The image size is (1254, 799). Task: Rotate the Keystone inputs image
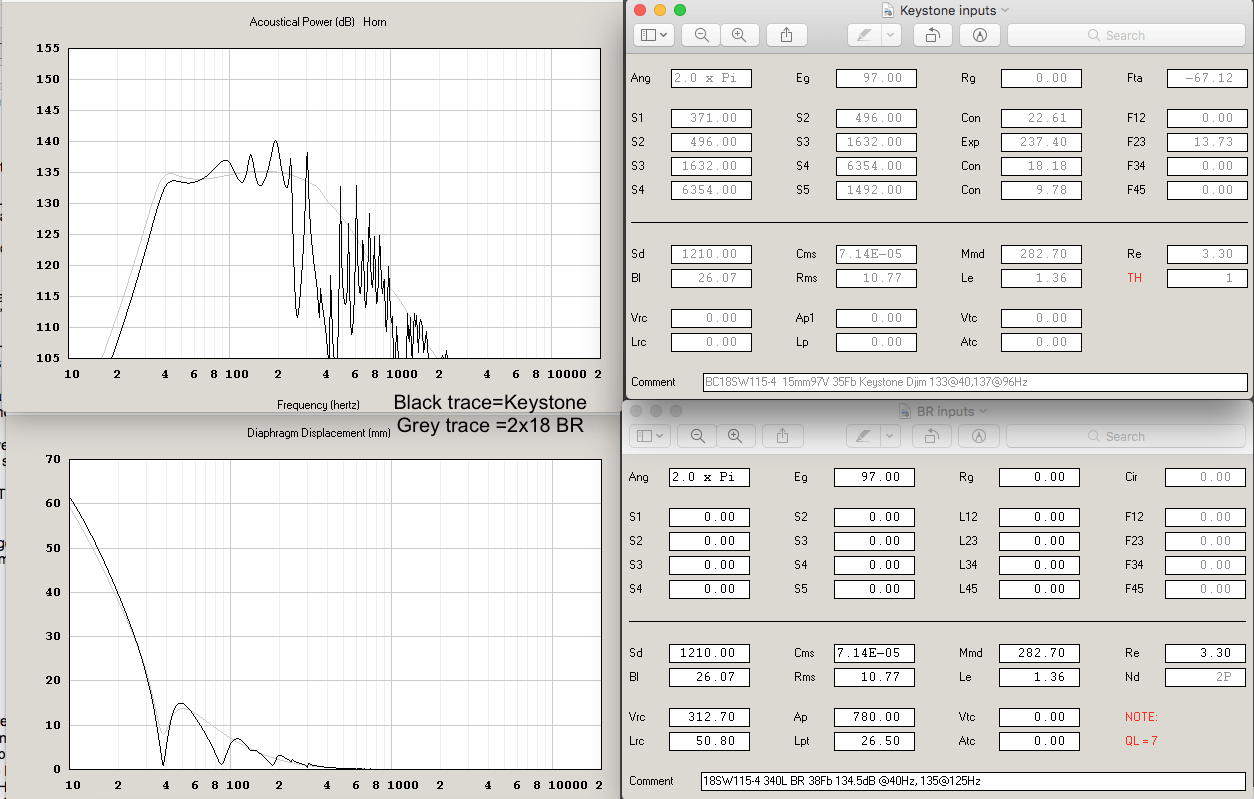pyautogui.click(x=932, y=35)
